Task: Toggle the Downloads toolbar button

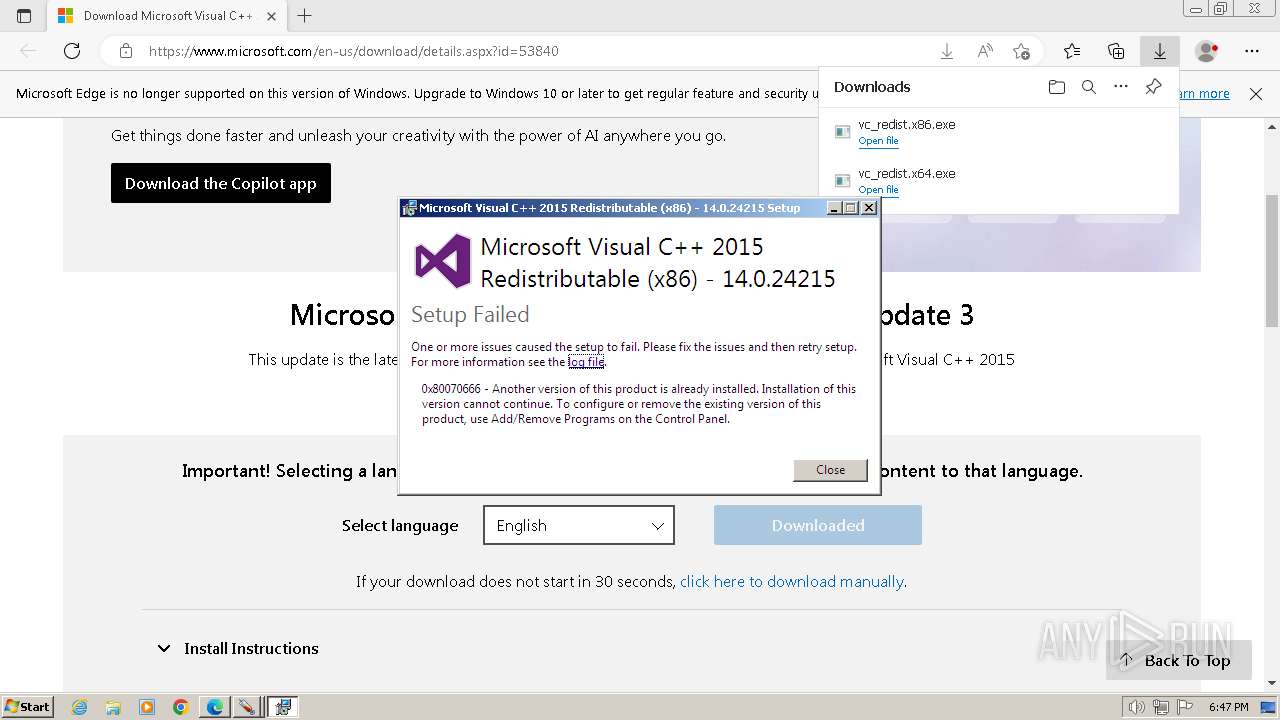Action: click(x=1160, y=51)
